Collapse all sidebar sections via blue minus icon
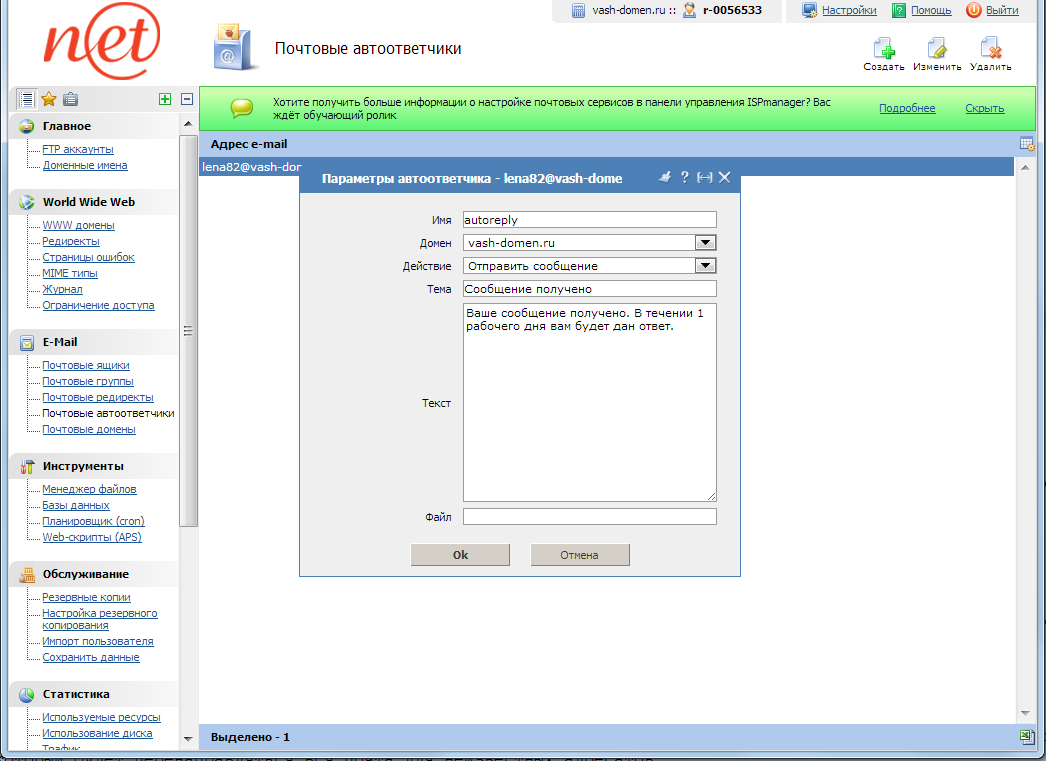1046x761 pixels. (x=185, y=99)
